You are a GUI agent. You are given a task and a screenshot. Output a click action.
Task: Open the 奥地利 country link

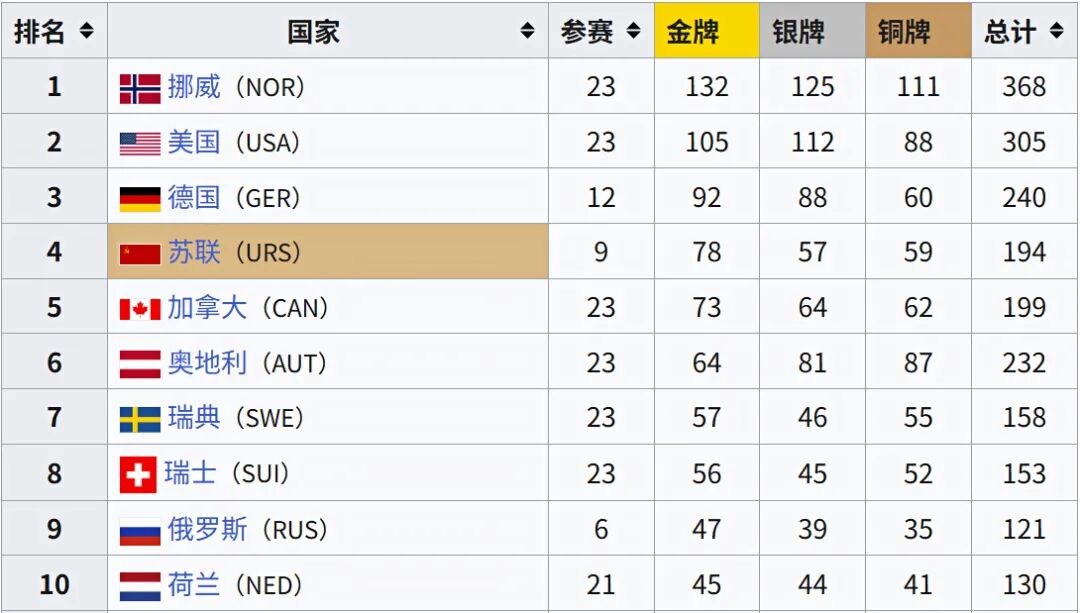click(207, 362)
